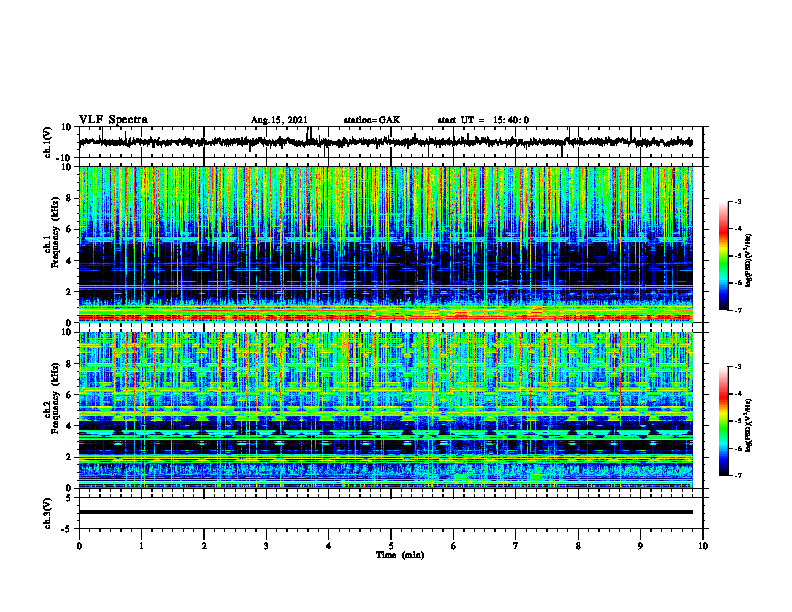This screenshot has width=792, height=612.
Task: Click the '-3' label on ch.1 color scale
Action: (x=737, y=201)
